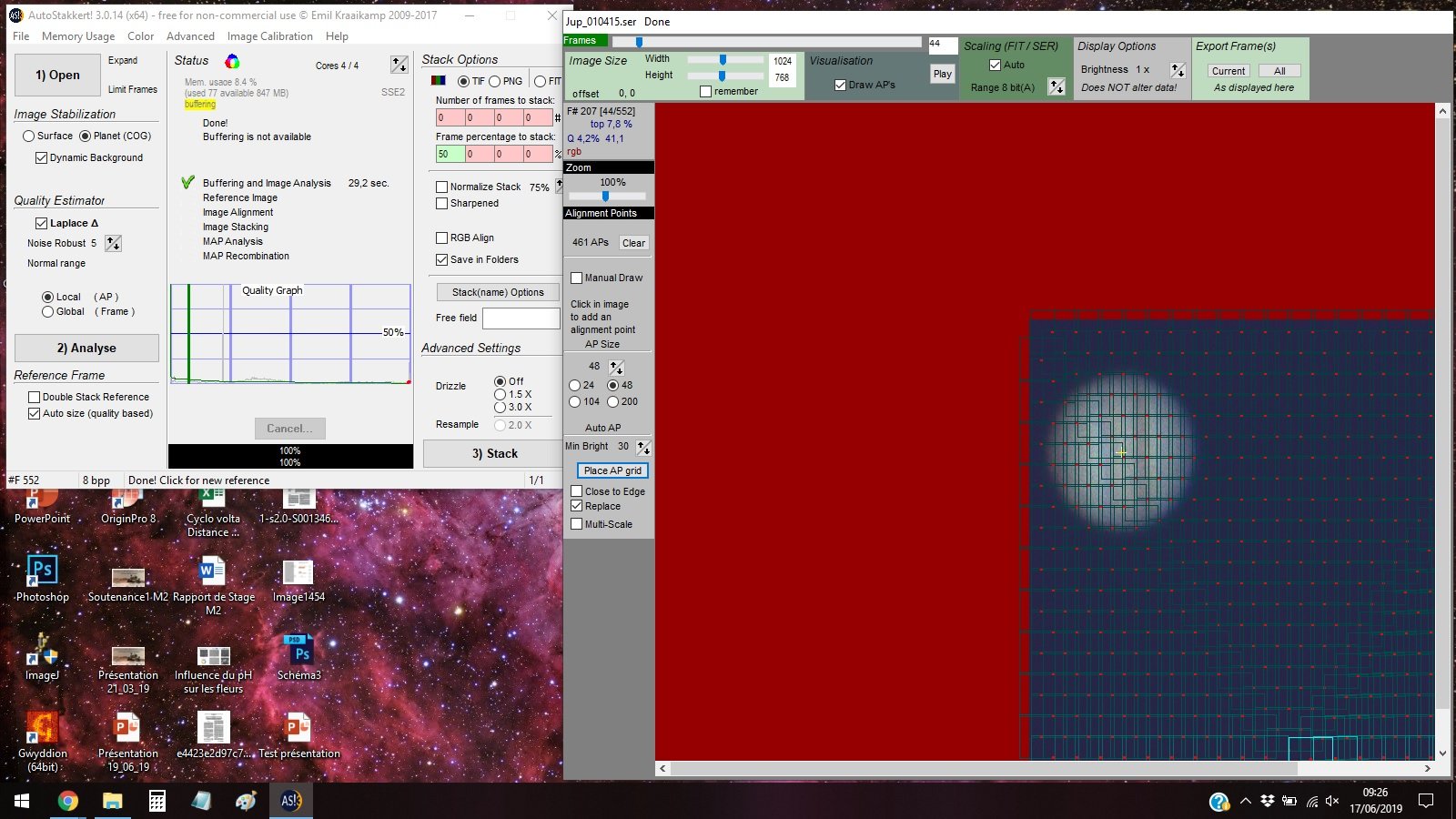Open the e4423e2d97c7 desktop file
Viewport: 1456px width, 819px height.
pyautogui.click(x=213, y=734)
